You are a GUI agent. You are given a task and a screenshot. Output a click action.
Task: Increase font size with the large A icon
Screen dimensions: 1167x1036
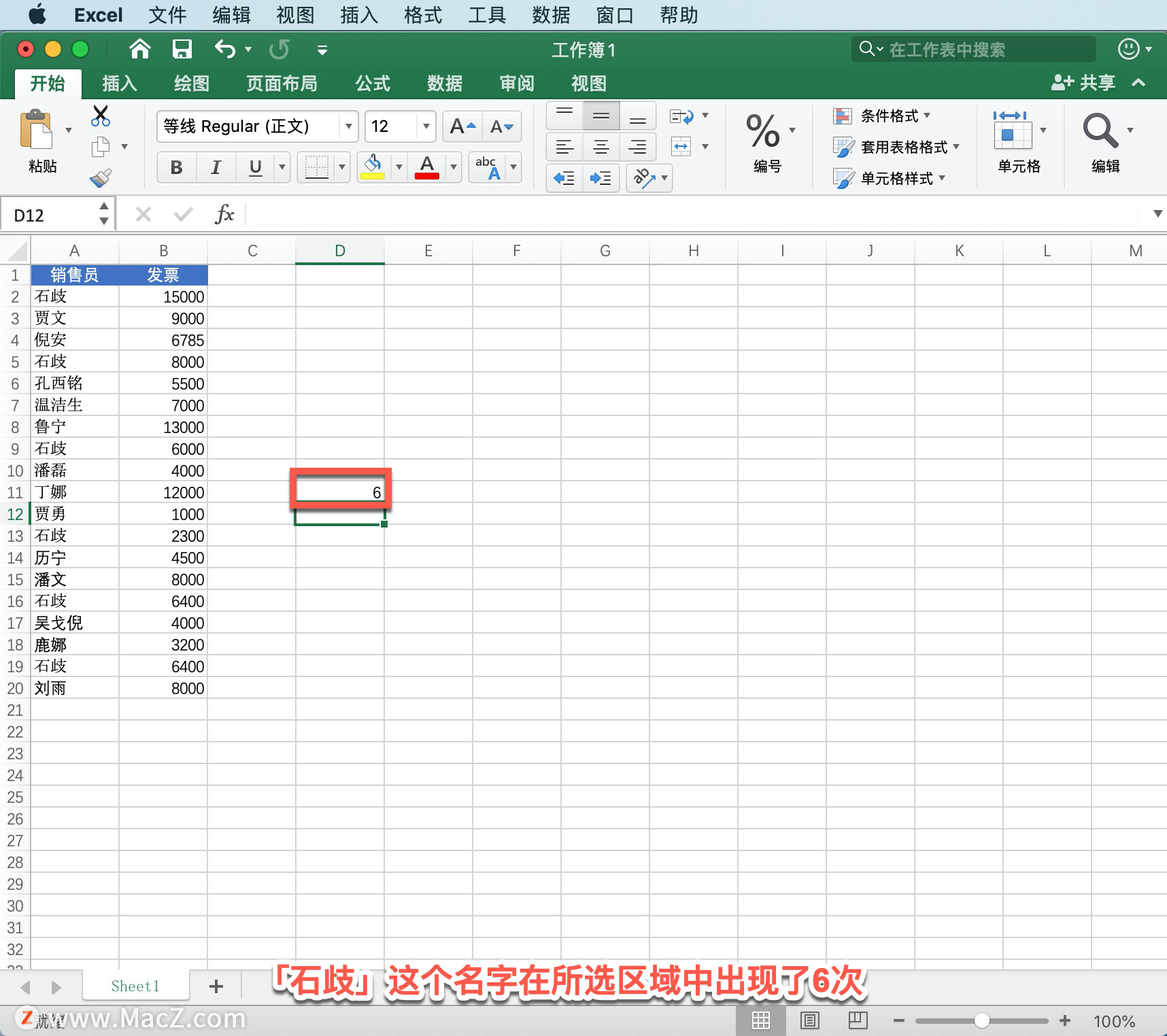(x=462, y=126)
